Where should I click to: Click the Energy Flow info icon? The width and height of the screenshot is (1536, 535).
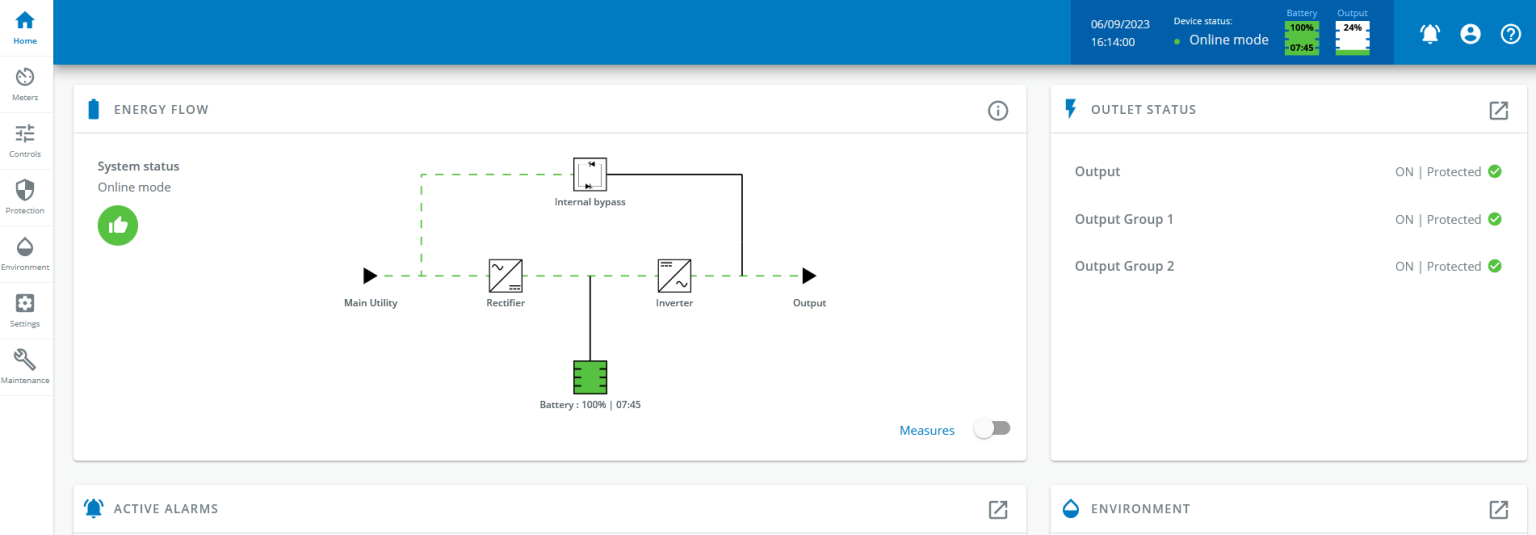997,110
